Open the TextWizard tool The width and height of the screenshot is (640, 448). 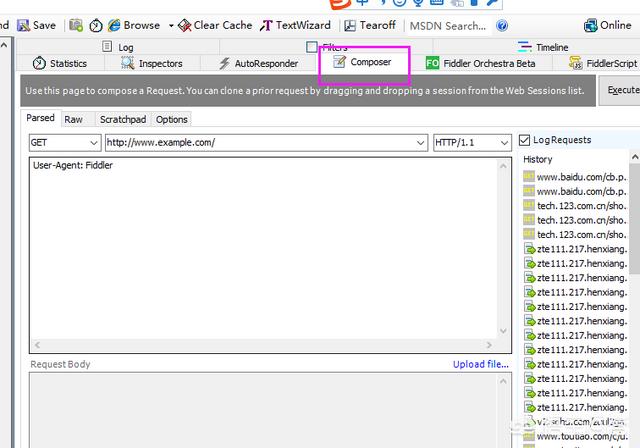click(x=296, y=25)
